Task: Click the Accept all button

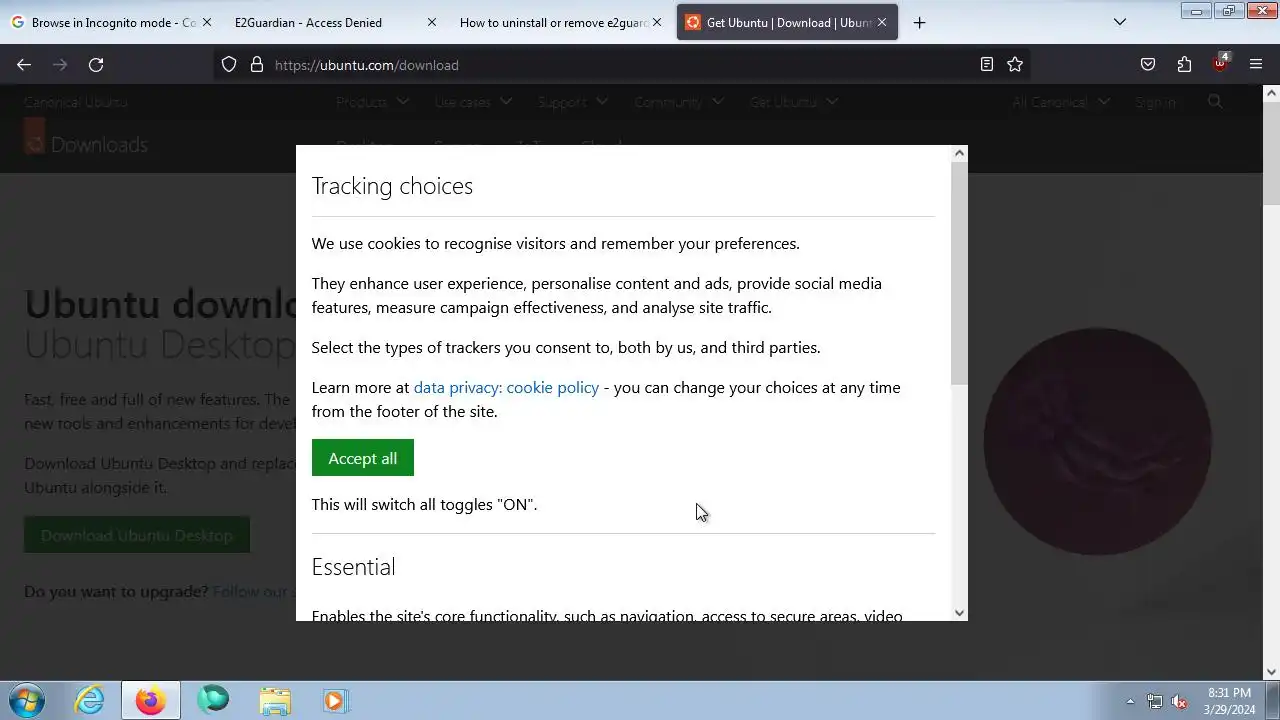Action: [x=362, y=458]
